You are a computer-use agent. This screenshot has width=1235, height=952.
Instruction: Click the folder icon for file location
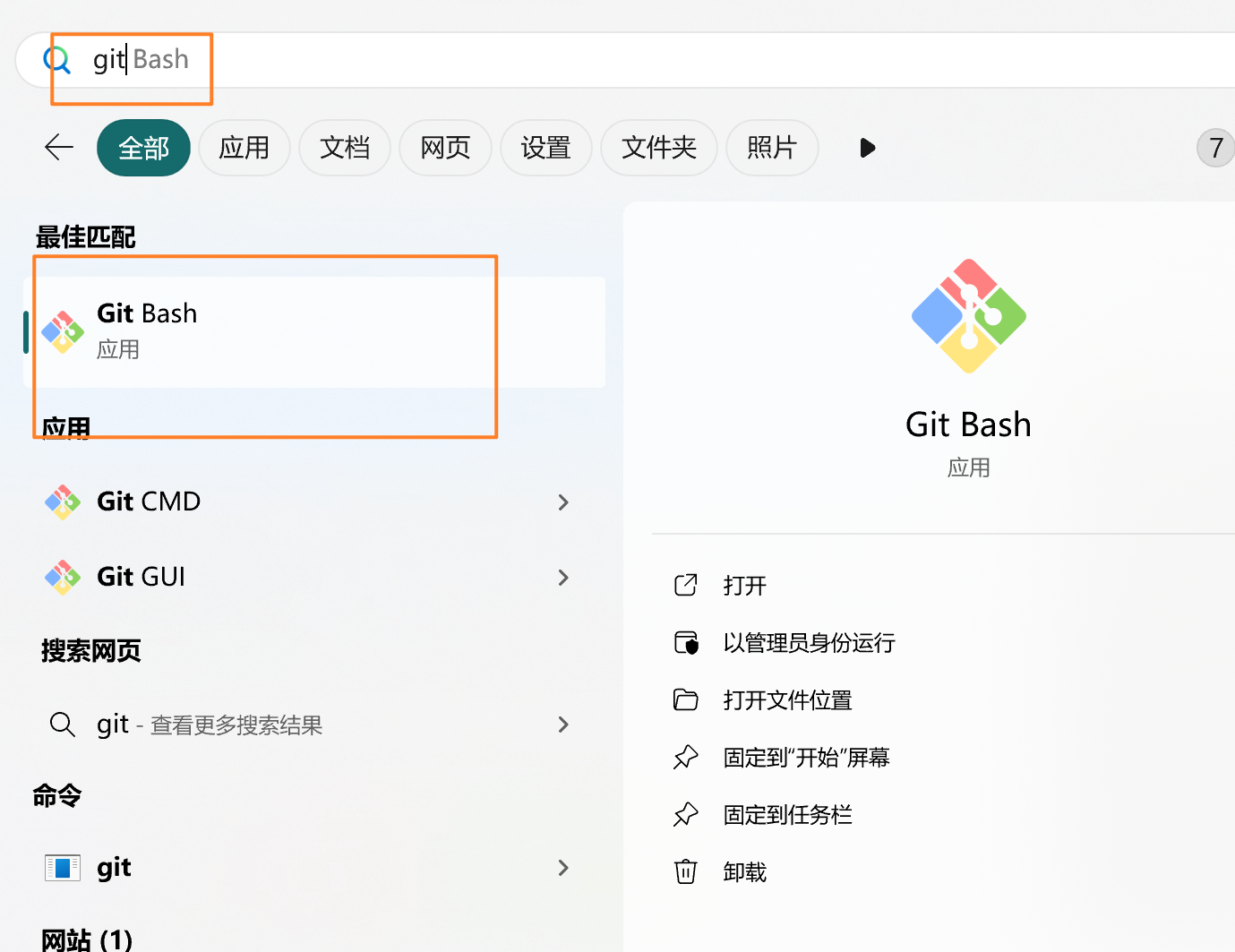click(x=686, y=699)
